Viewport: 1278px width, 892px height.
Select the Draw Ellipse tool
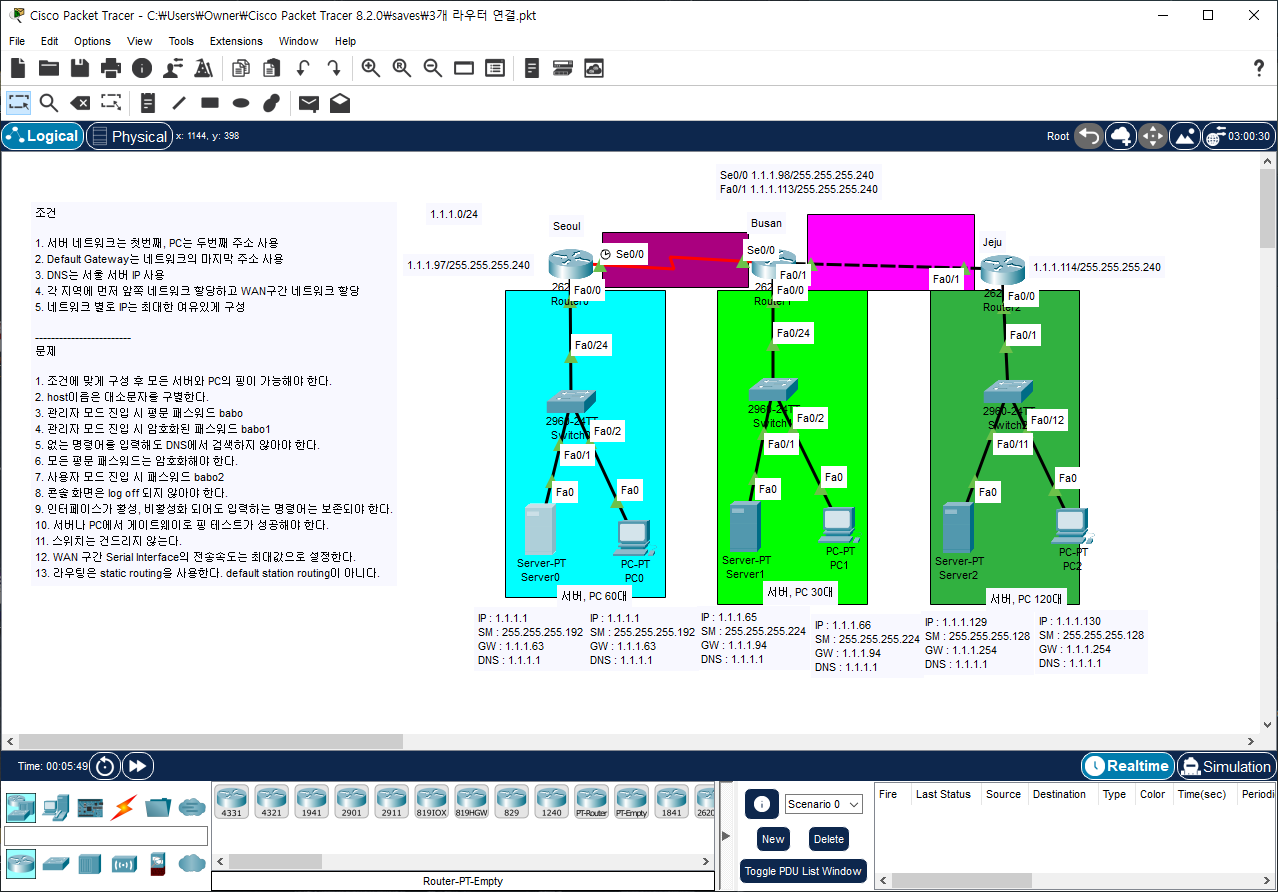tap(241, 103)
